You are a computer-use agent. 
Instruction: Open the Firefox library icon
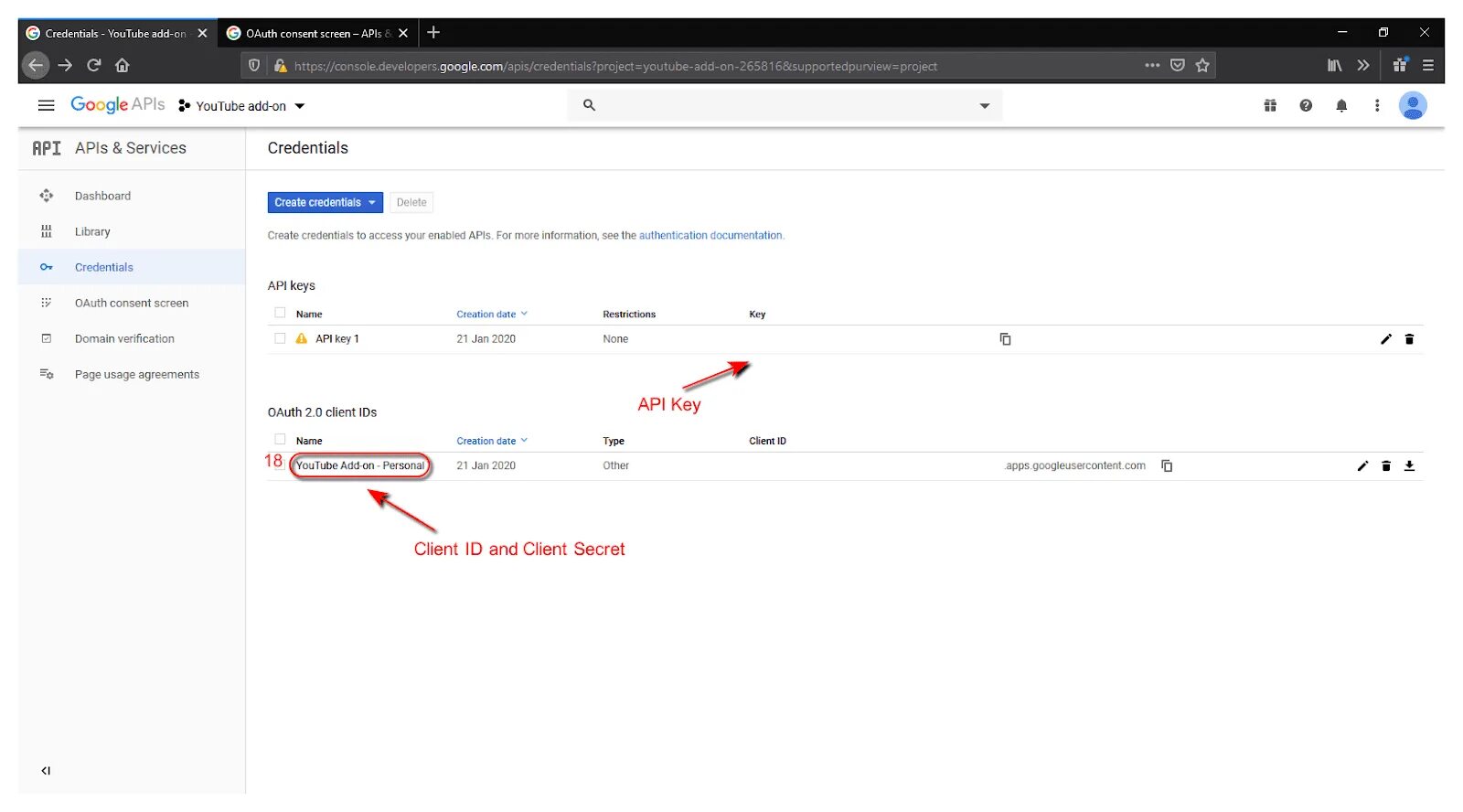[1335, 65]
